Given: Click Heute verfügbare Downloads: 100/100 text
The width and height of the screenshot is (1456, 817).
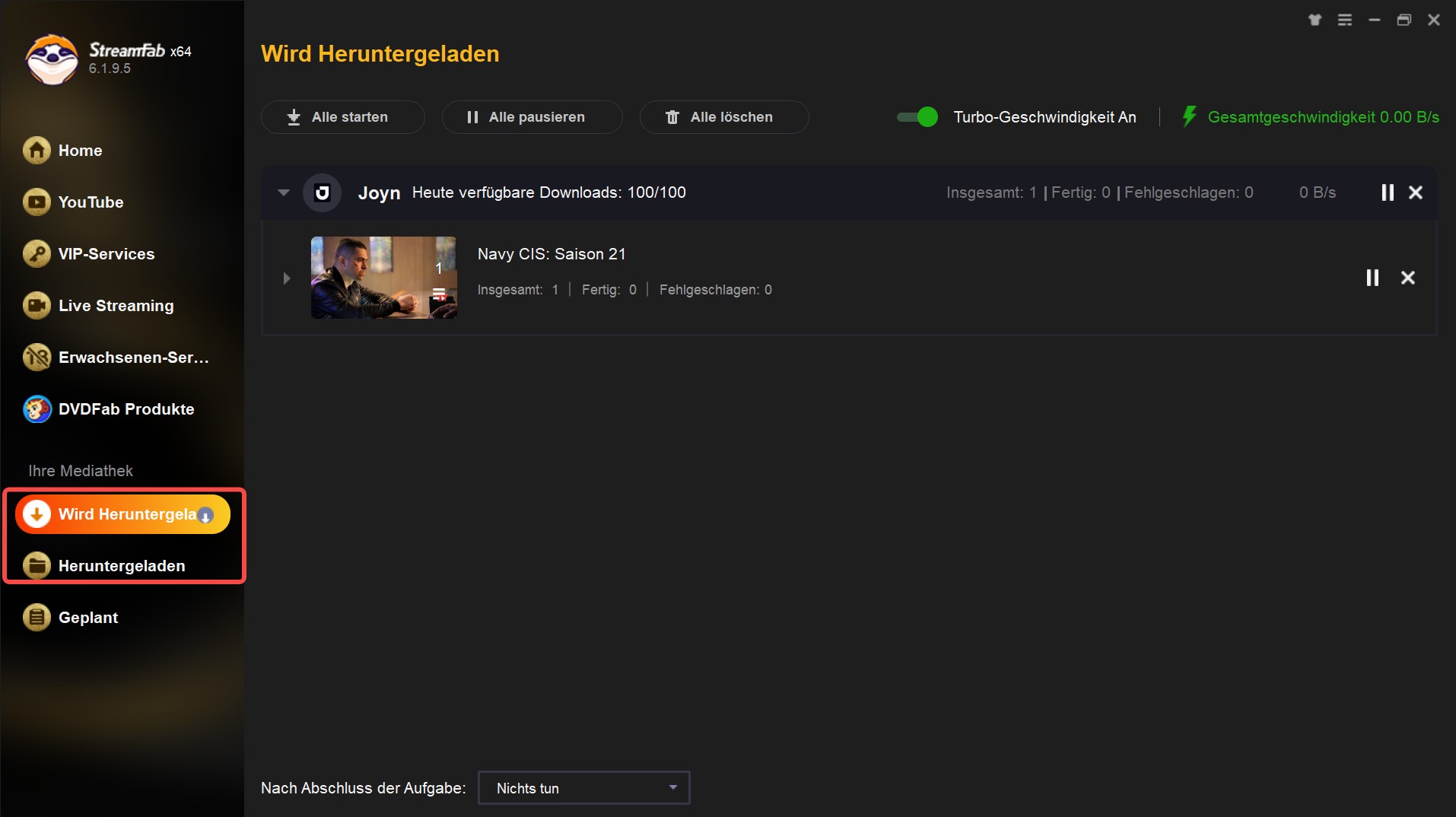Looking at the screenshot, I should tap(549, 192).
